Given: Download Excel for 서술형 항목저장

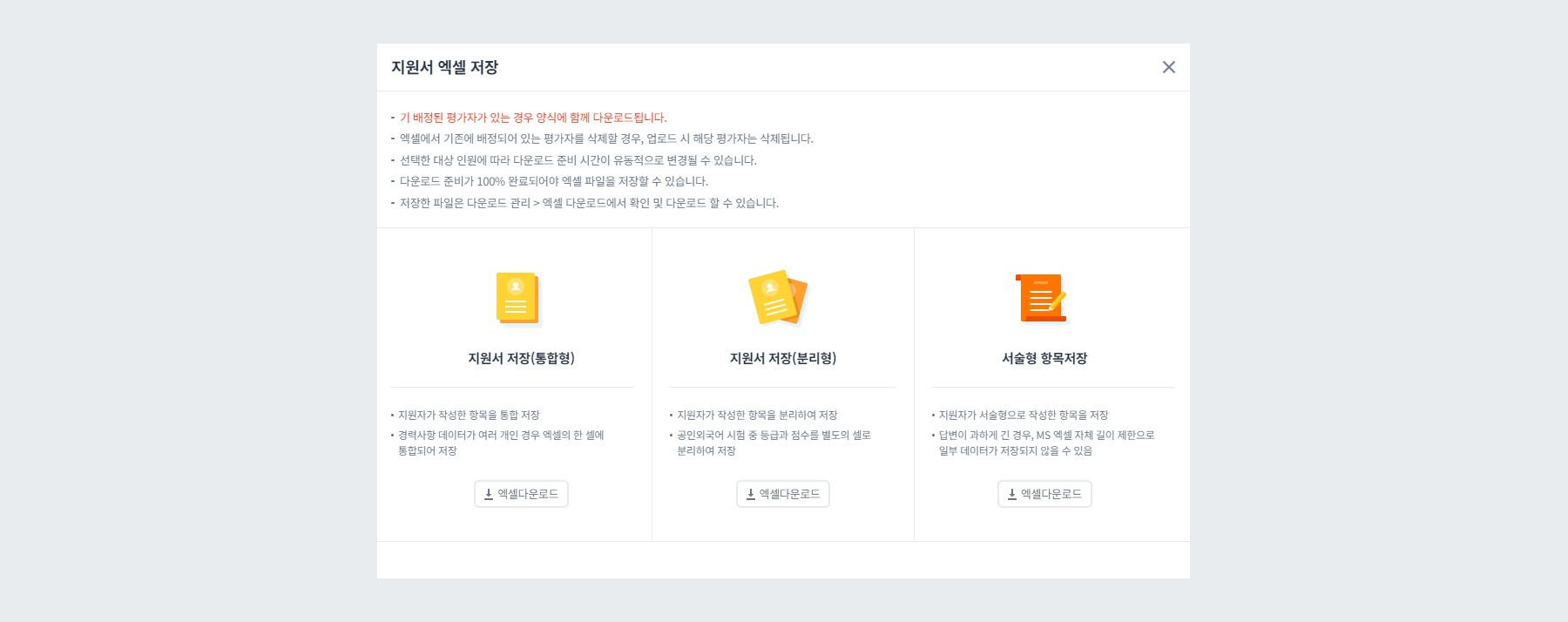Looking at the screenshot, I should [x=1044, y=494].
